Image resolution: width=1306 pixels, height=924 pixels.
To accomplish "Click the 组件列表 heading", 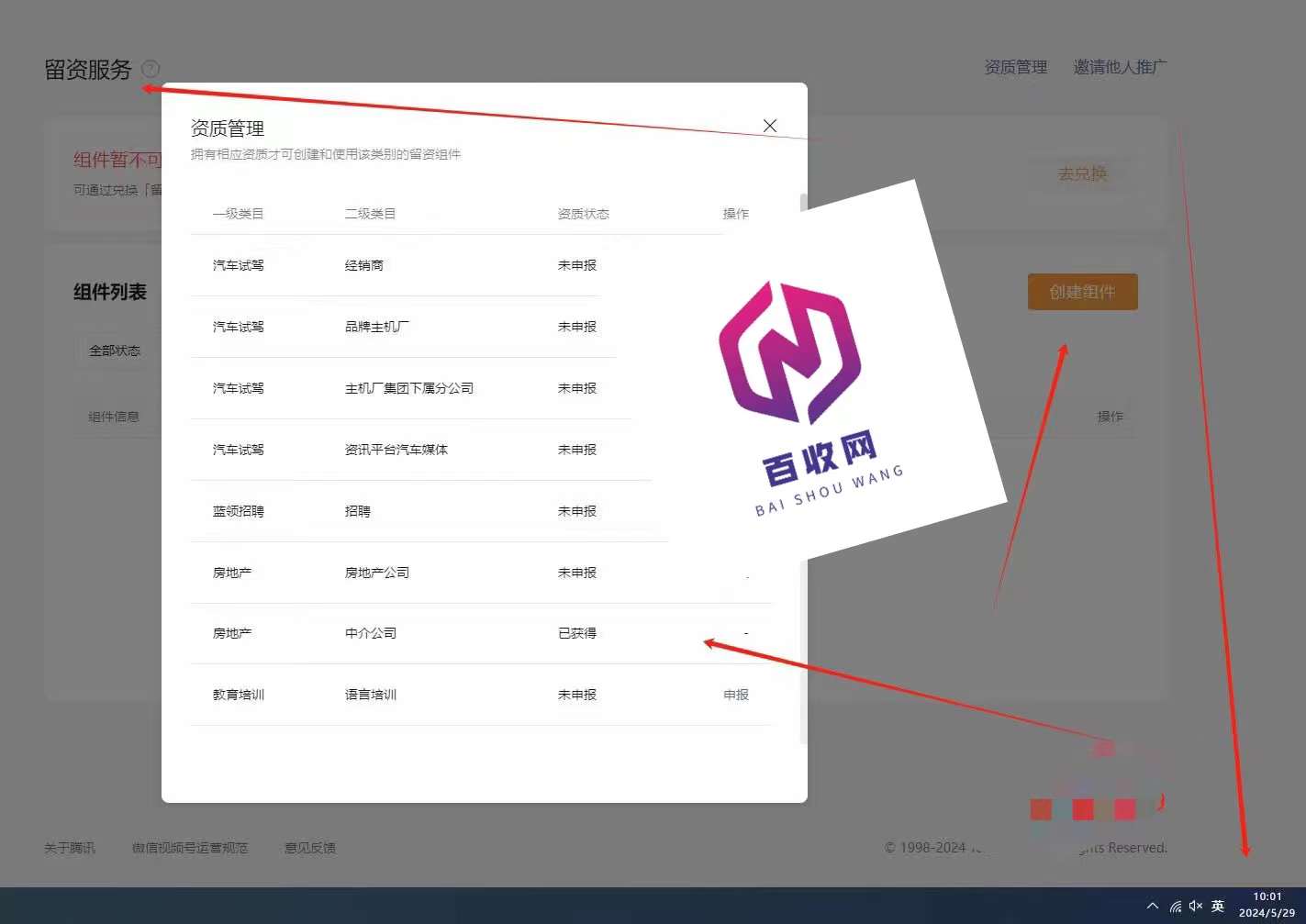I will tap(110, 292).
